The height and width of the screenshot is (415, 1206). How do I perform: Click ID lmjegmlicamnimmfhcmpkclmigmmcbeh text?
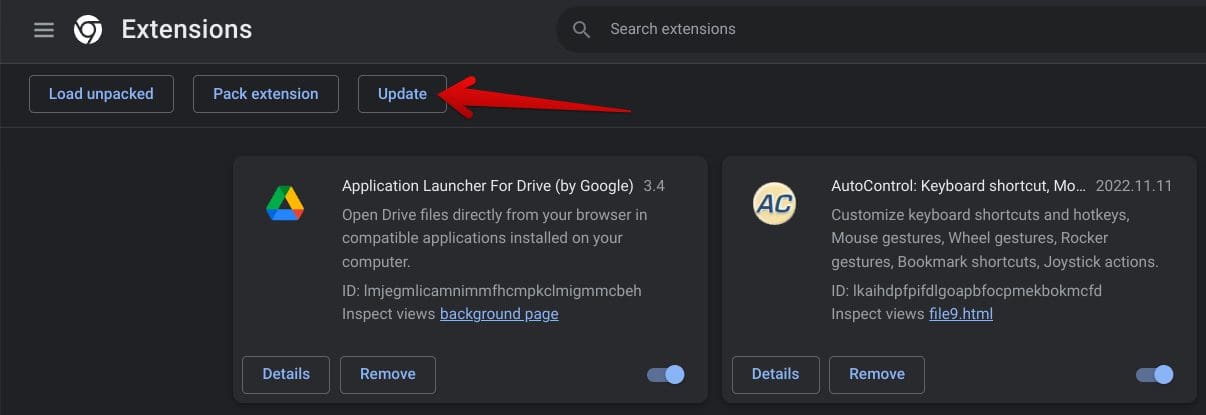point(492,291)
